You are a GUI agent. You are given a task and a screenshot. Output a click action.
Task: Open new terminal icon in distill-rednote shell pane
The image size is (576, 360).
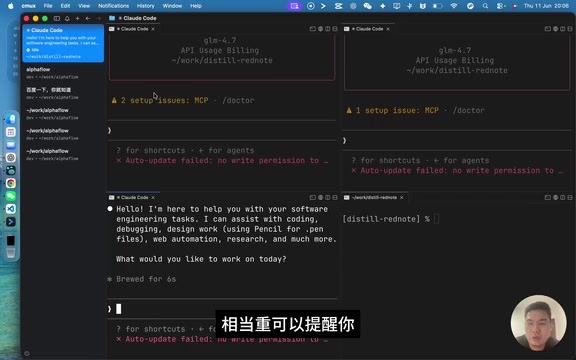pos(548,197)
